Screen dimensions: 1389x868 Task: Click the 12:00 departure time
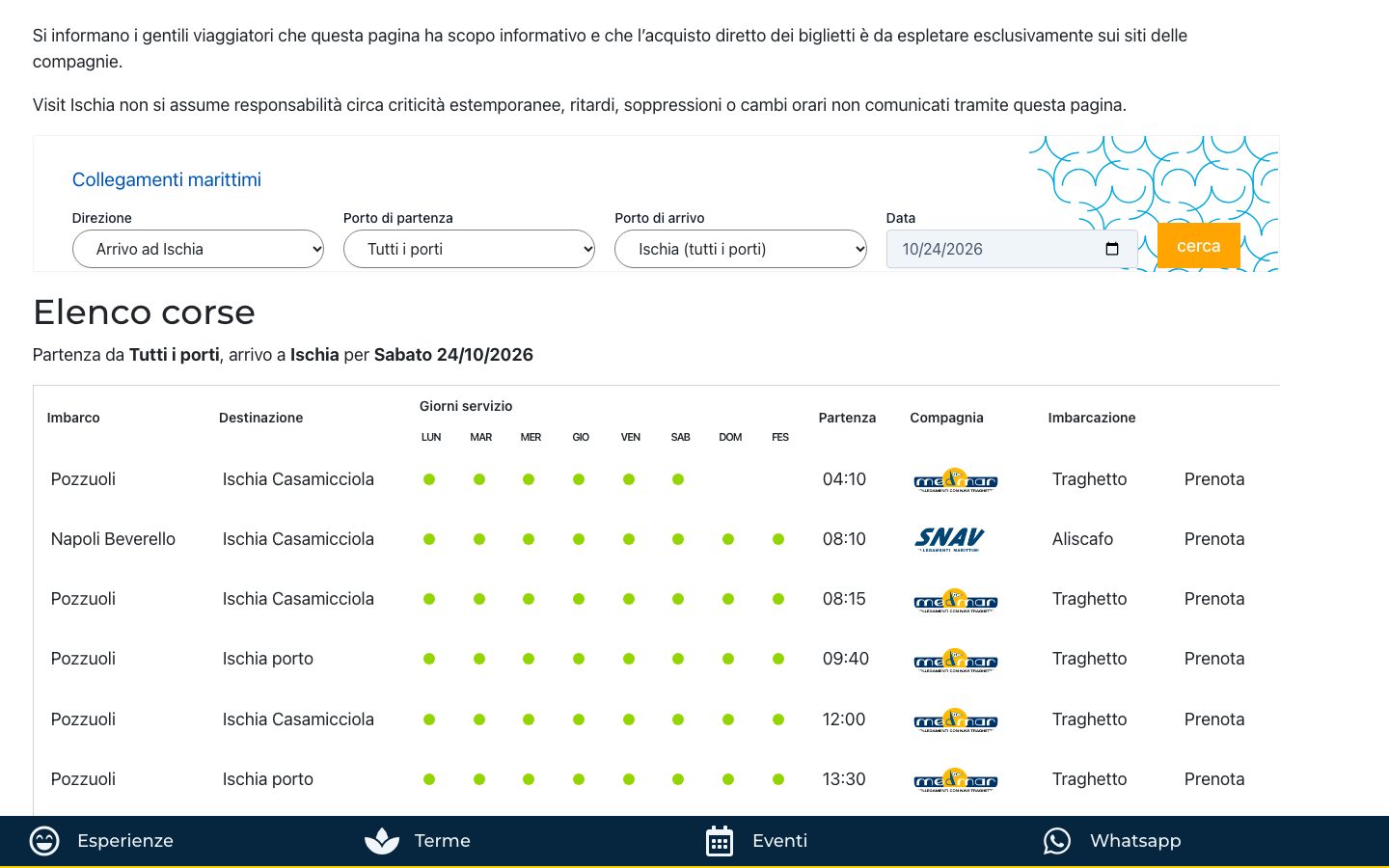[844, 719]
